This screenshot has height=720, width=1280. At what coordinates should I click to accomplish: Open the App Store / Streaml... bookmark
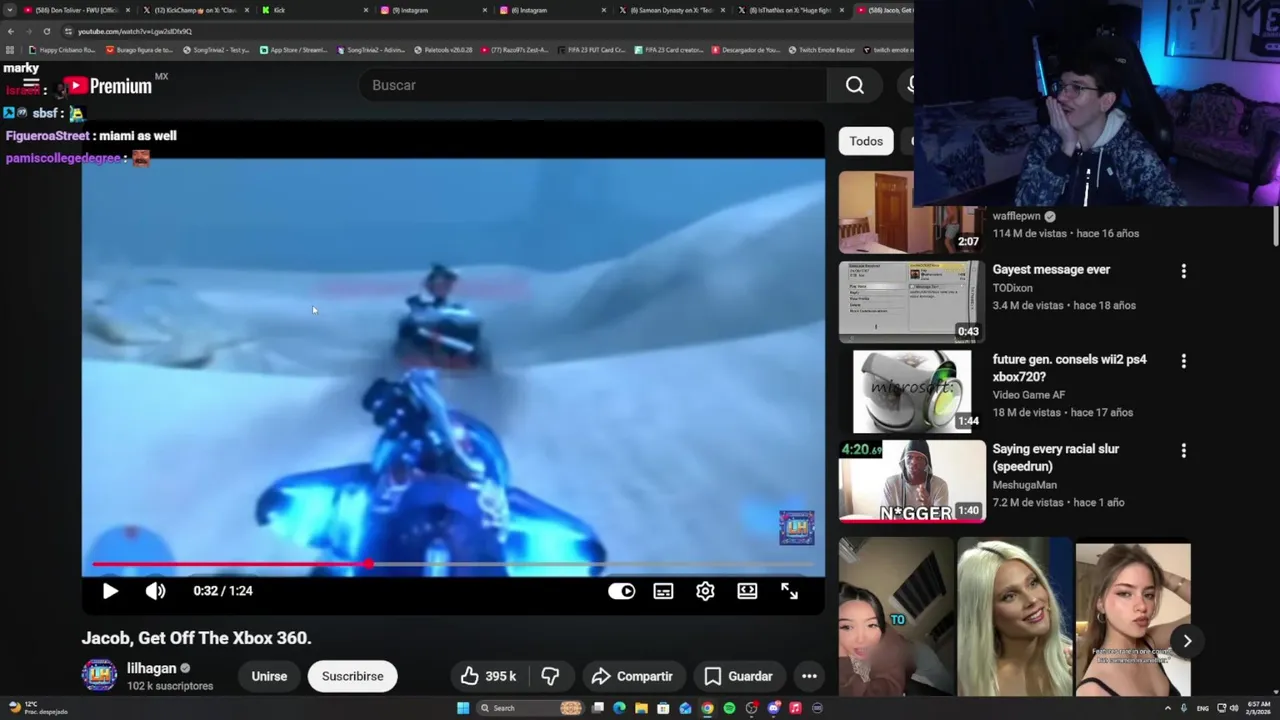293,50
